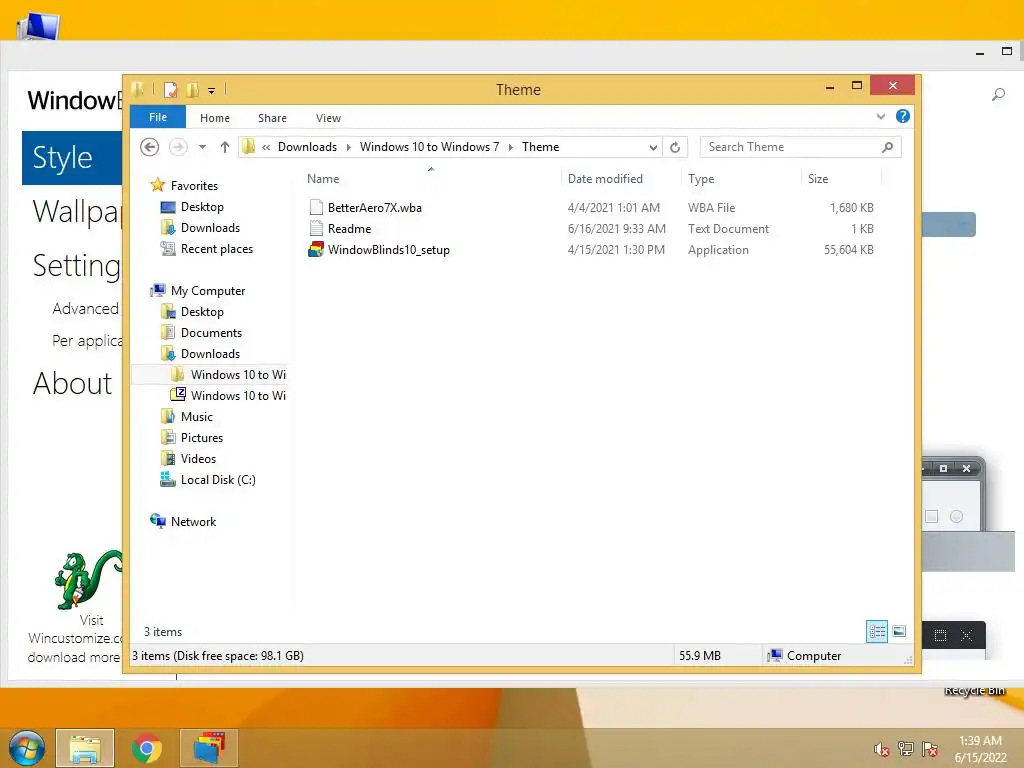
Task: Open Videos folder in navigation pane
Action: pyautogui.click(x=198, y=458)
